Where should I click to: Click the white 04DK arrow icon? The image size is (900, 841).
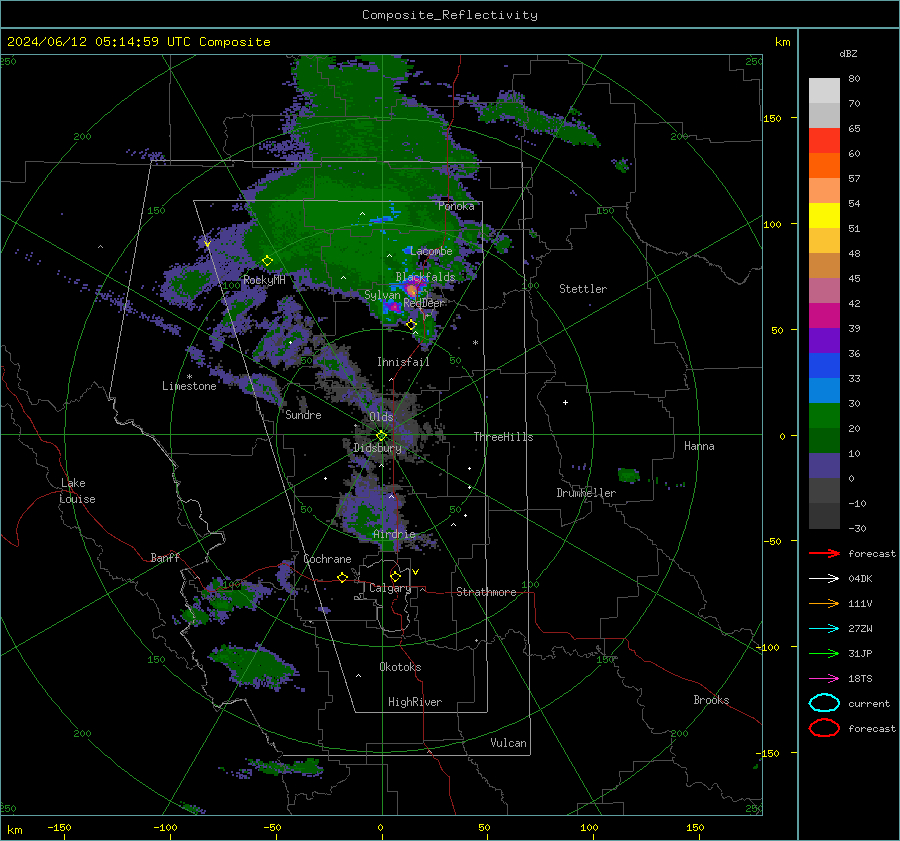[824, 579]
